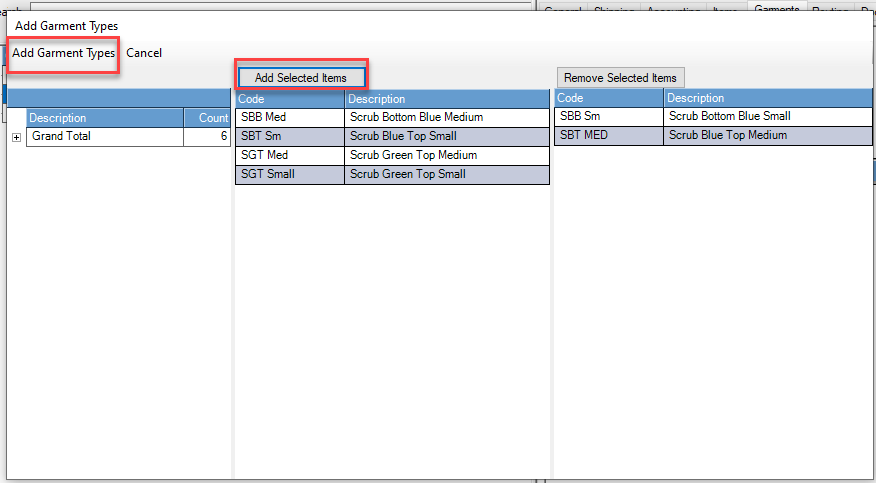Sort available items by the Description header
The height and width of the screenshot is (483, 876).
446,99
